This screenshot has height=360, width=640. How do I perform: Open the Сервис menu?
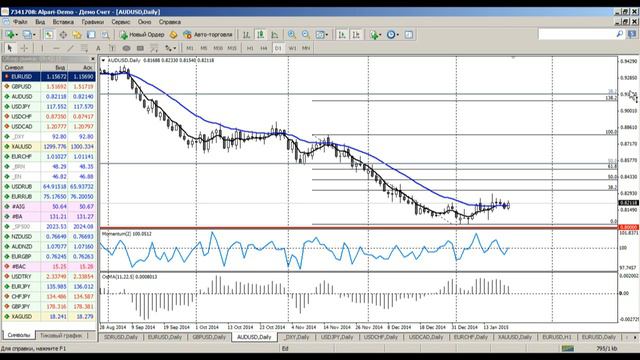(x=121, y=22)
